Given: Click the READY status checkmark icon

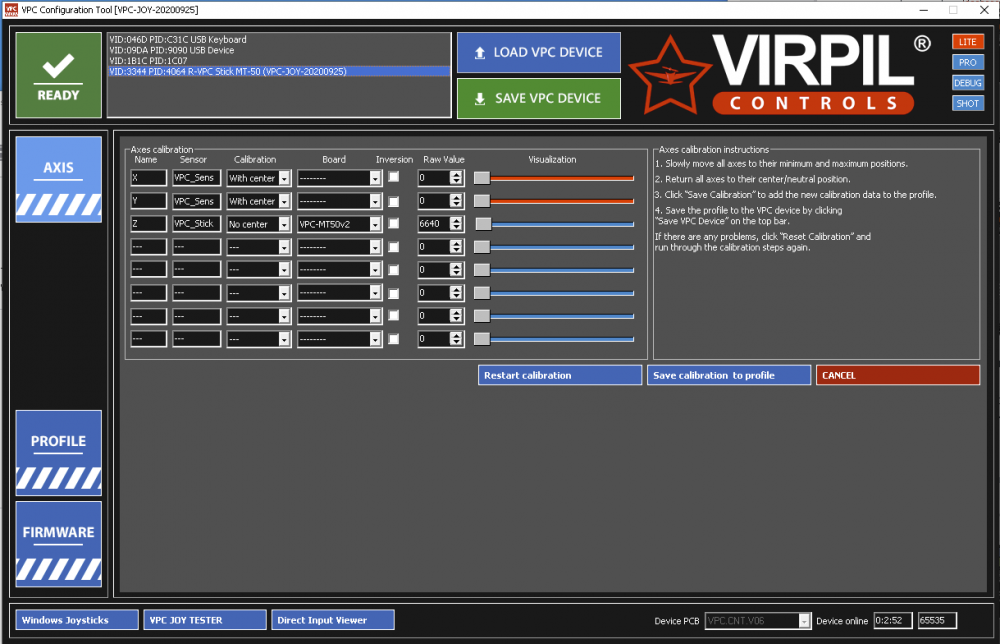Looking at the screenshot, I should [x=58, y=66].
